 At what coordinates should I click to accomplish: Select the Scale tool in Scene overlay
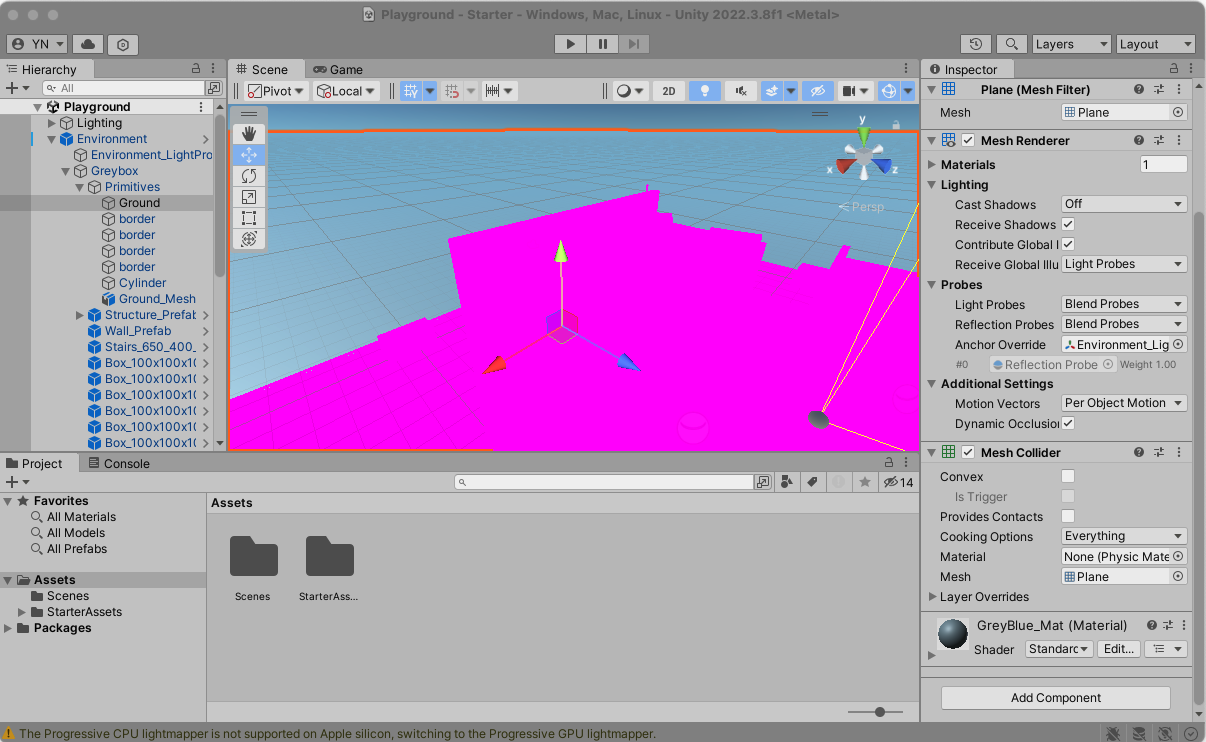[249, 197]
